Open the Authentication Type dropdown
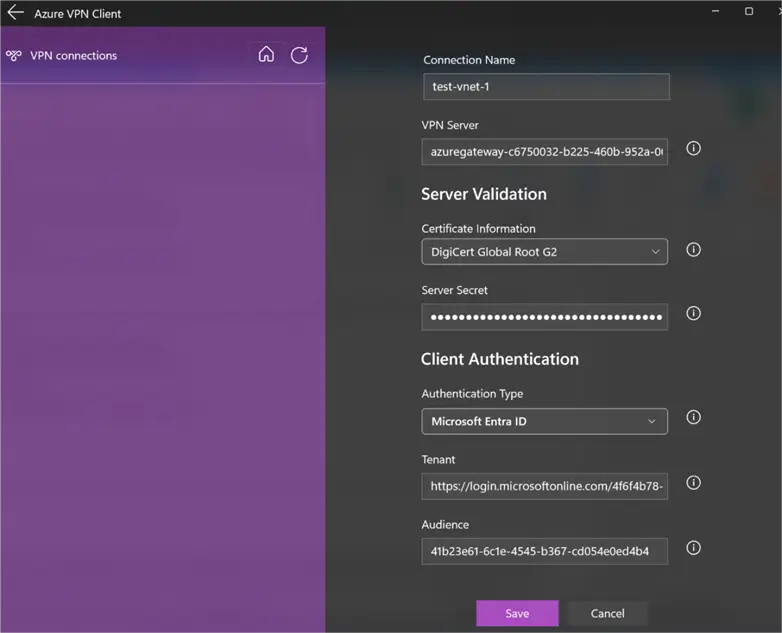Screen dimensions: 782x633 pos(545,422)
